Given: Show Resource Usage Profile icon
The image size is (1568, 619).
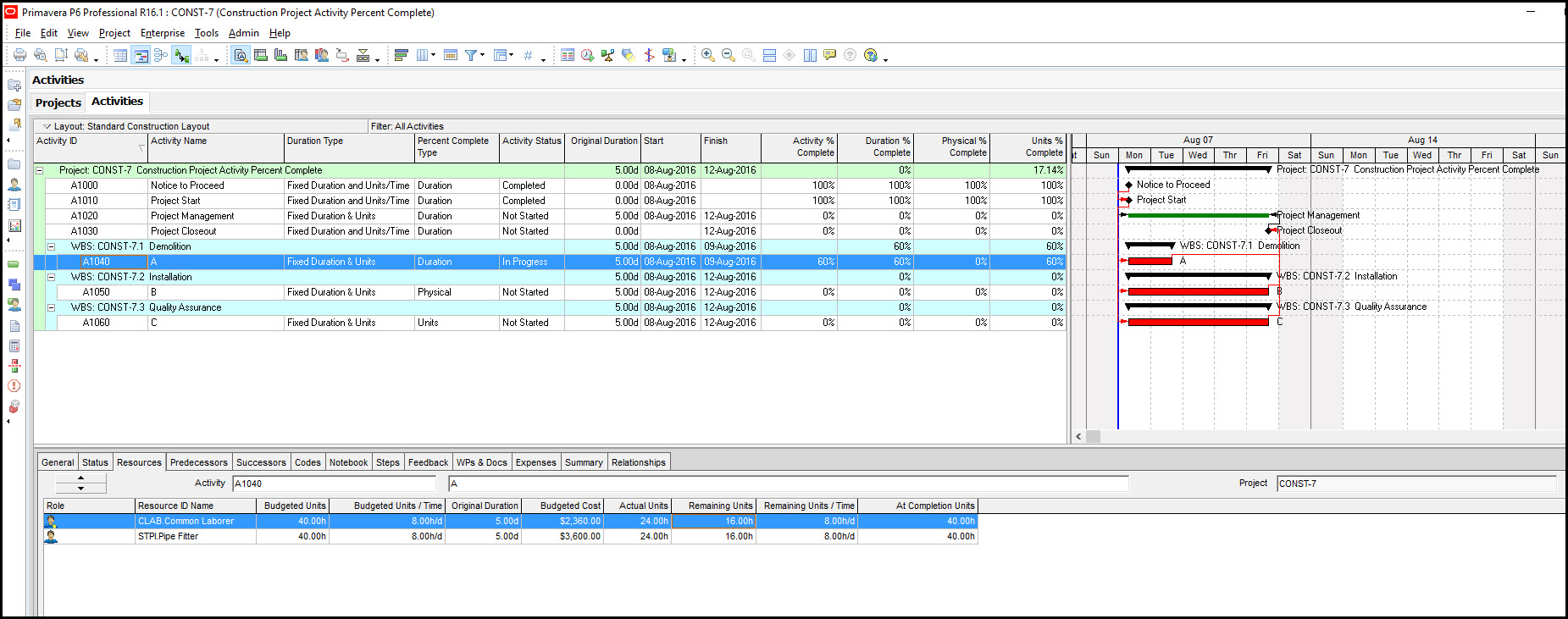Looking at the screenshot, I should coord(322,55).
